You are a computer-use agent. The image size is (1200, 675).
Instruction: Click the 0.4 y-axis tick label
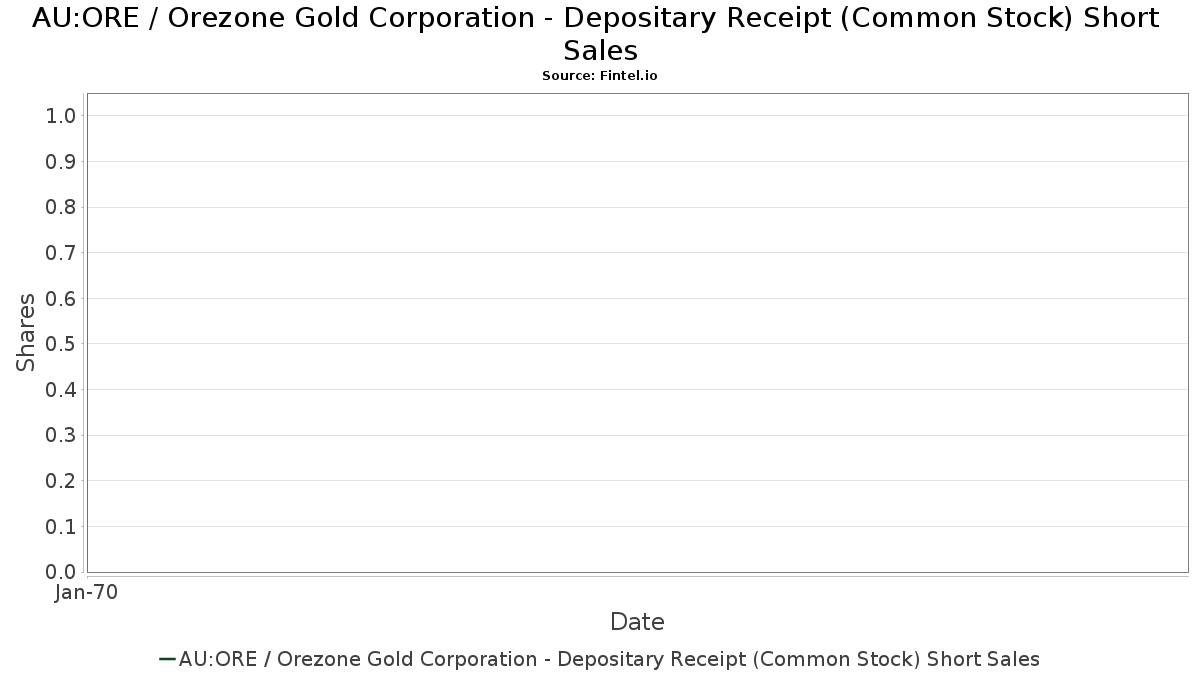click(61, 390)
